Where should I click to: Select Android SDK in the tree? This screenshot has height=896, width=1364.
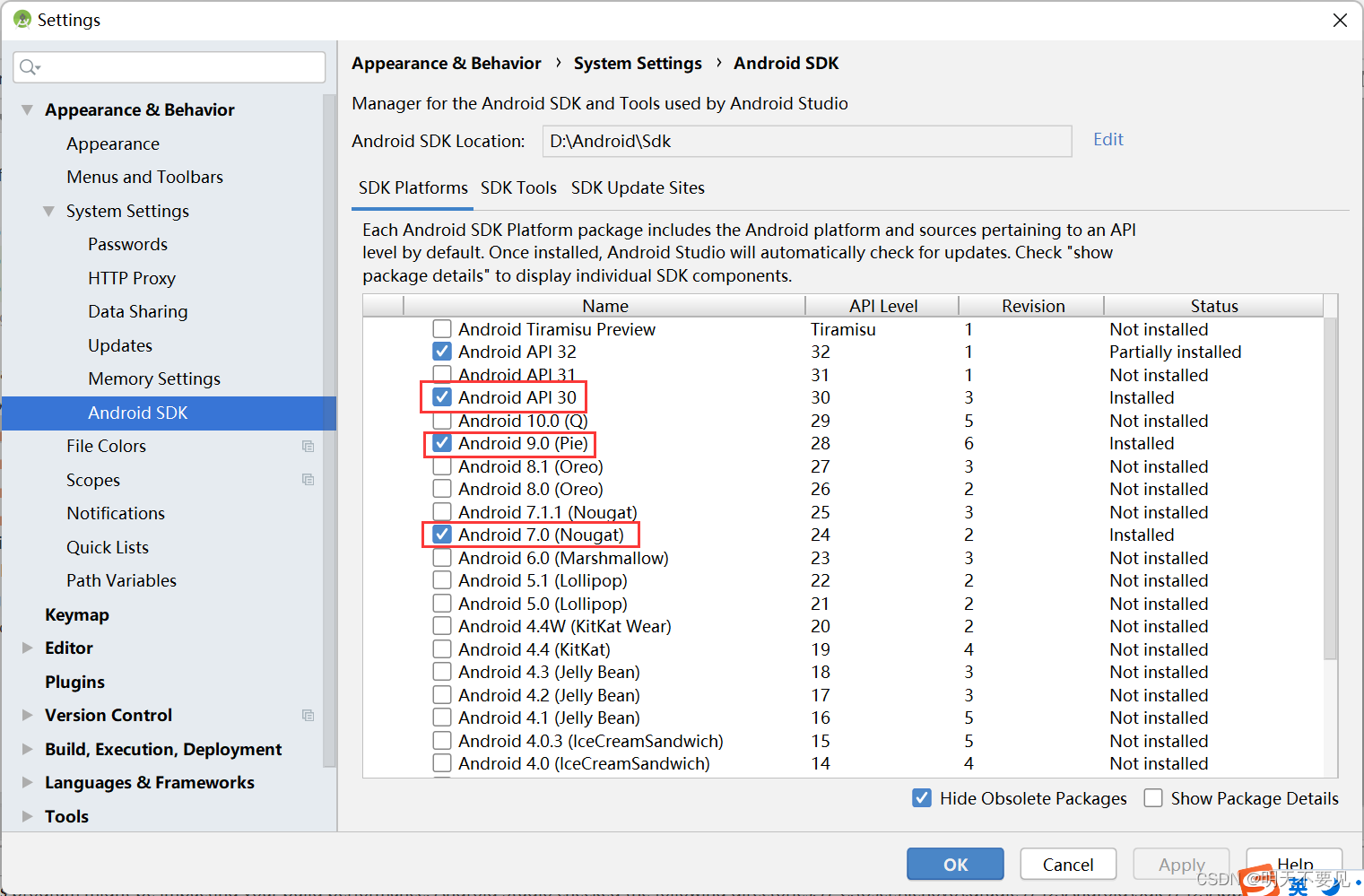169,413
